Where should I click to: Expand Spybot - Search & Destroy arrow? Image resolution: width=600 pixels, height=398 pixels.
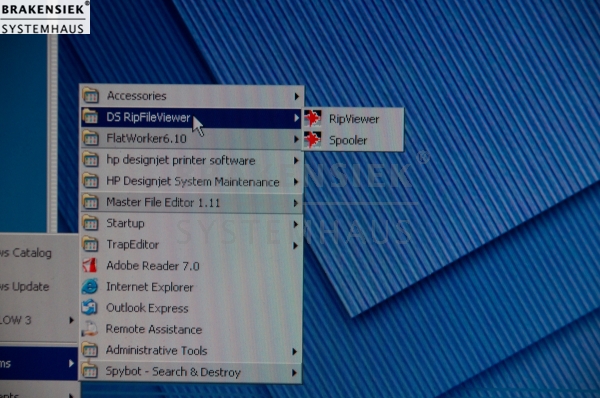[294, 372]
